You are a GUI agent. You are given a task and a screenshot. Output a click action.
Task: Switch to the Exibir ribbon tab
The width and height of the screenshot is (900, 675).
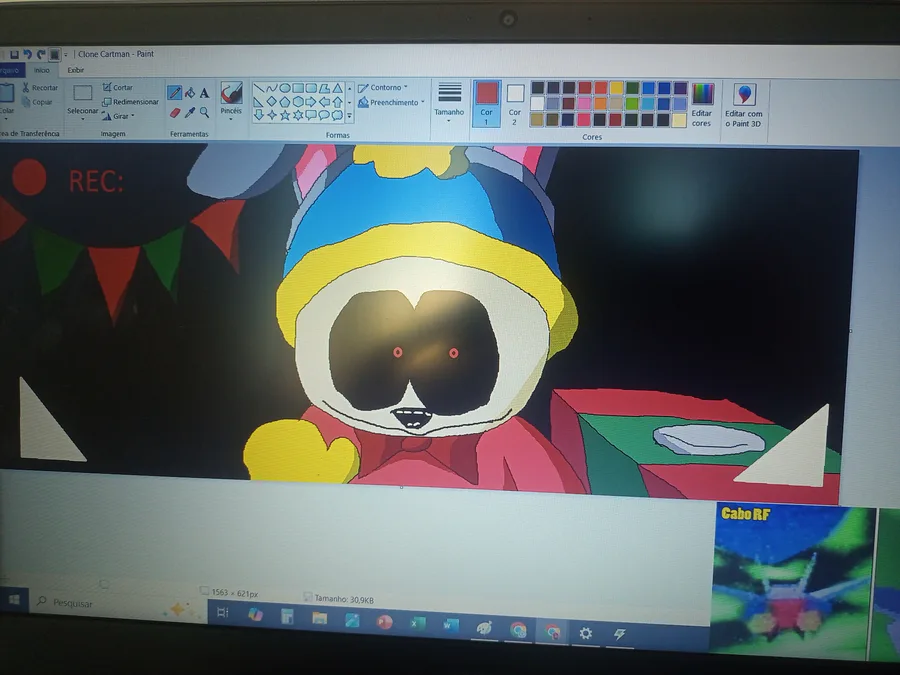pyautogui.click(x=75, y=70)
